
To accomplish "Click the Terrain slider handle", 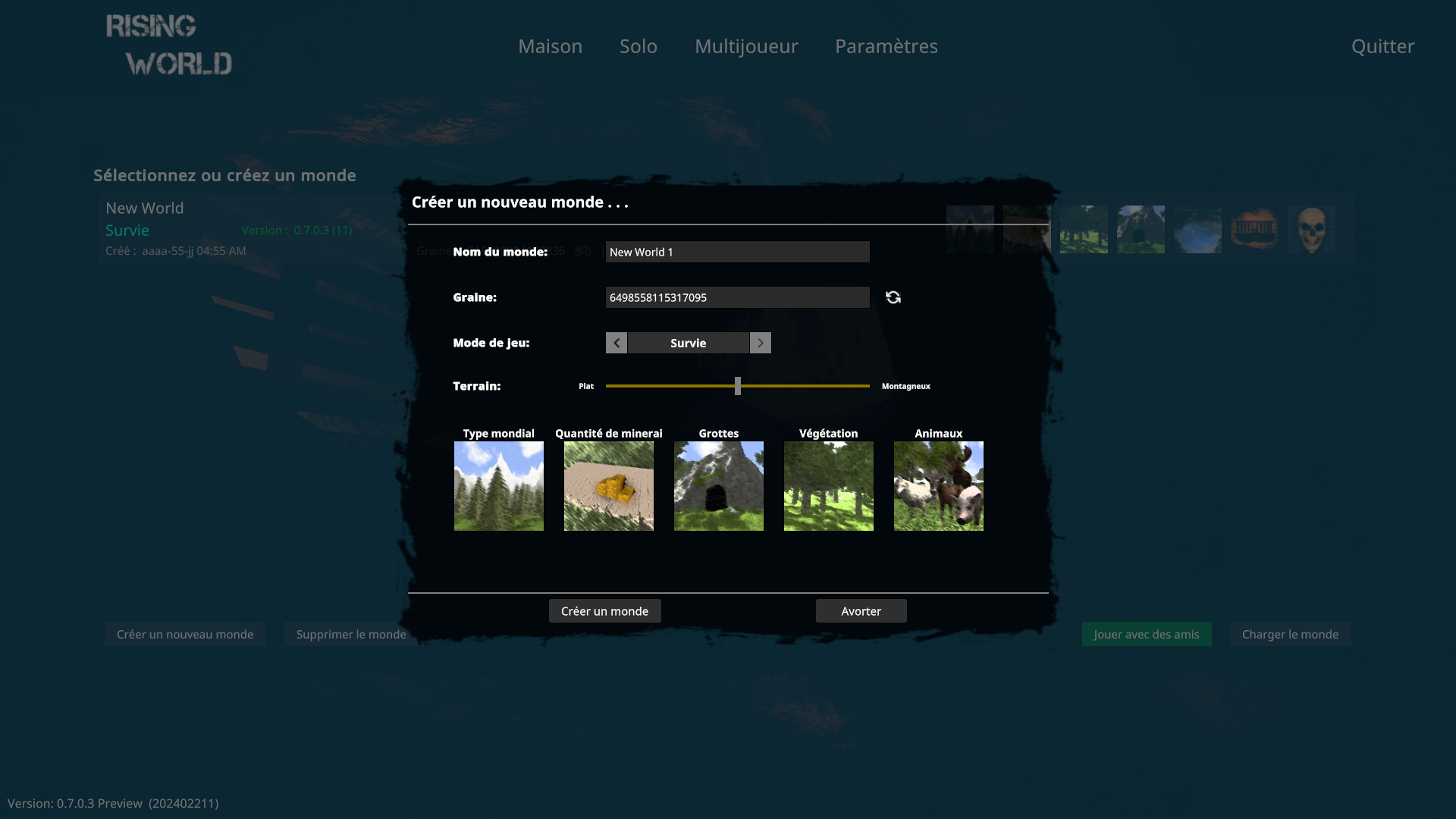I will (738, 386).
